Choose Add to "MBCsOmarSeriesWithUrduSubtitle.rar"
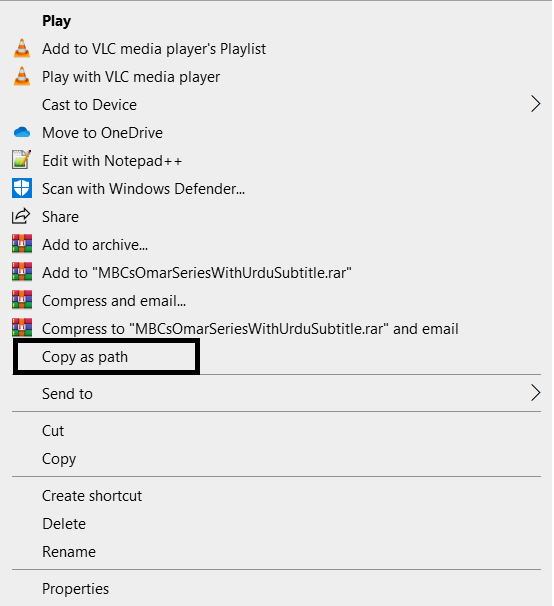 point(197,272)
